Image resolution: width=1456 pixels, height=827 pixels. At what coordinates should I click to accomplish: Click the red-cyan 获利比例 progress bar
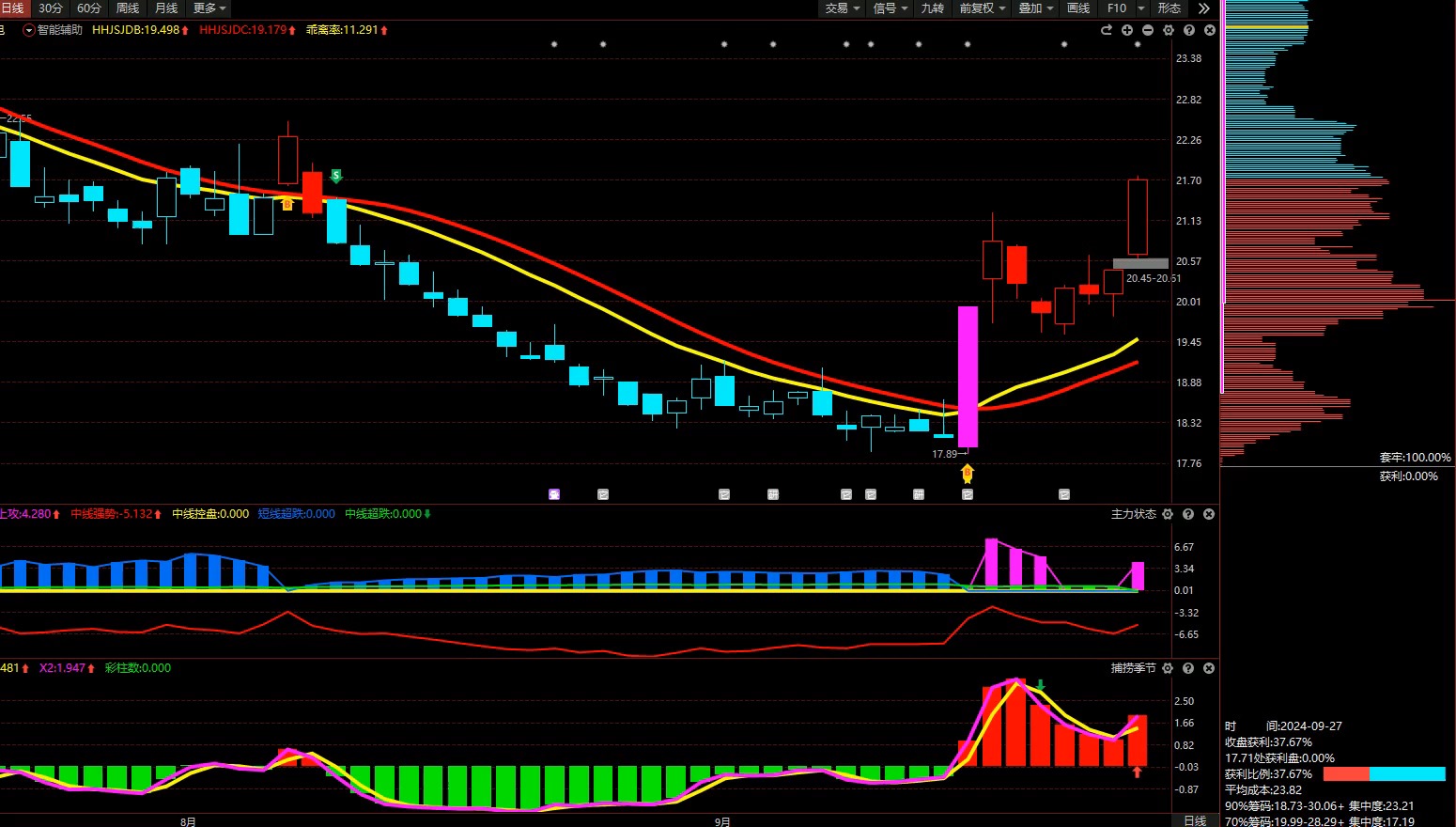(1384, 774)
